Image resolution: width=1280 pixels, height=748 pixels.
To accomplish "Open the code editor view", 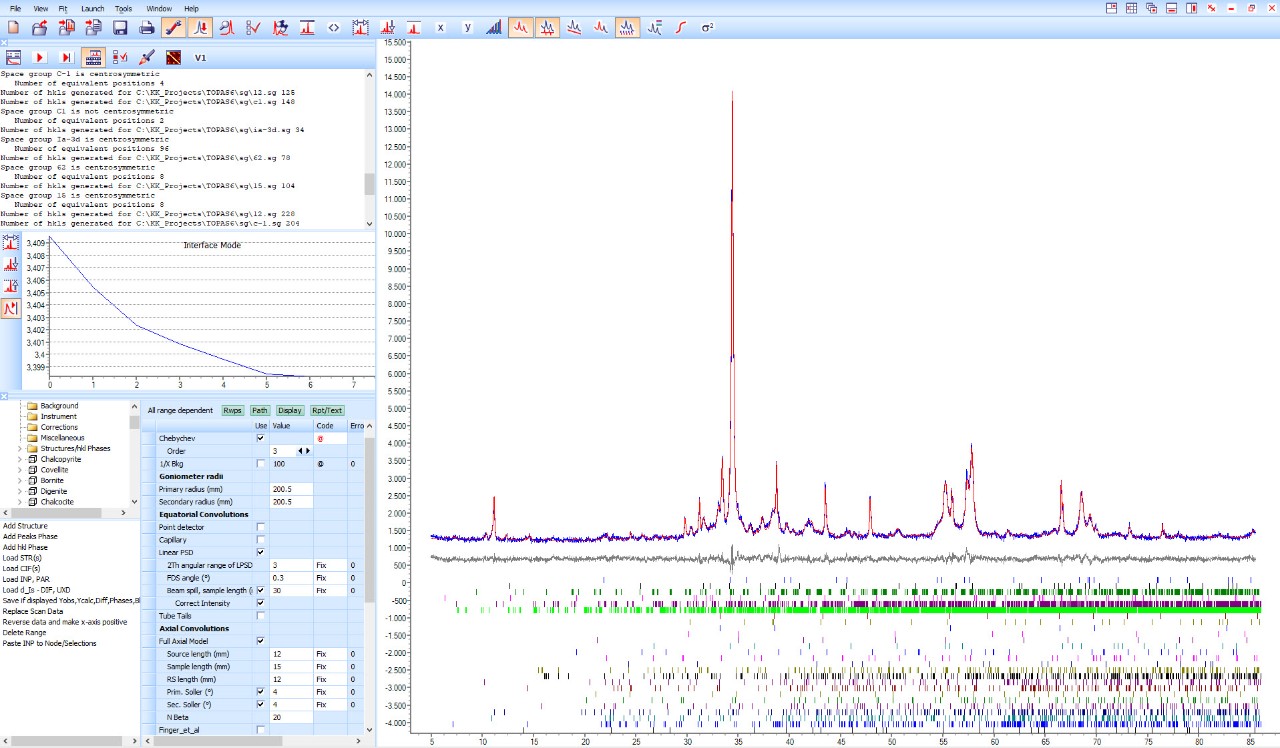I will [334, 27].
